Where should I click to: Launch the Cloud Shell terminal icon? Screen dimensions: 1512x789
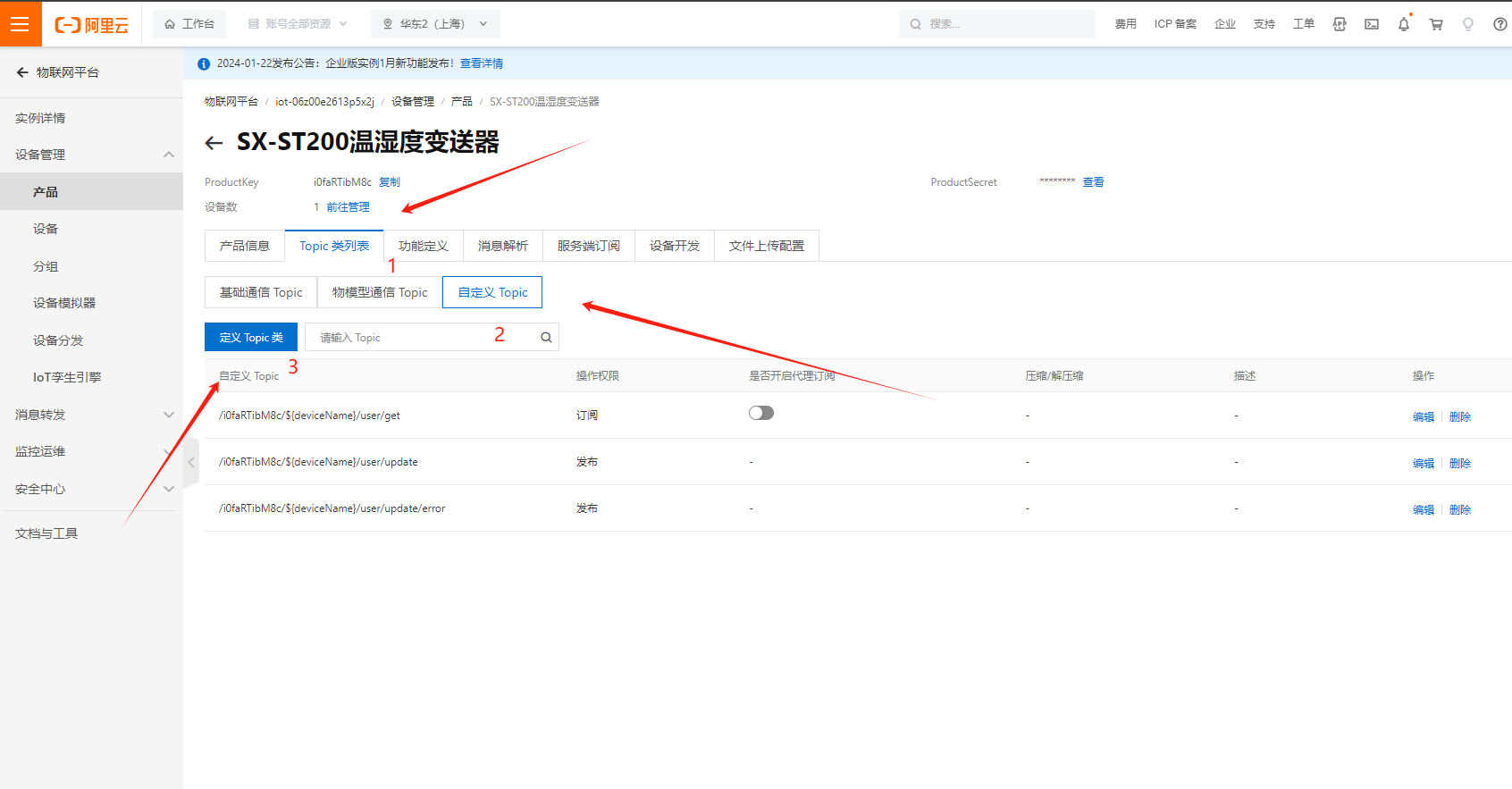pos(1371,24)
